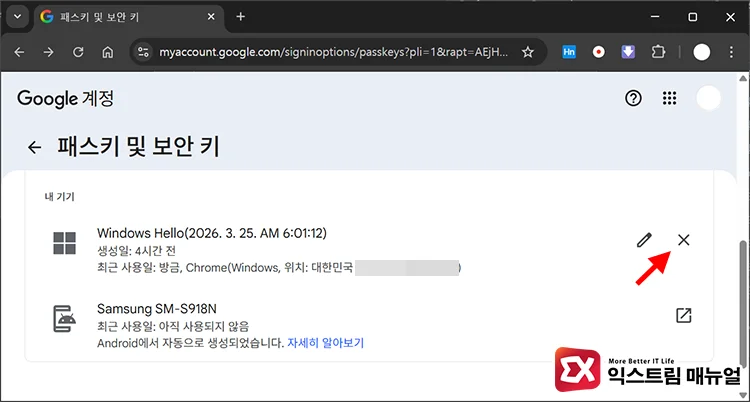Close the 패스키 및 보안 키 tab
This screenshot has height=402, width=750.
[x=211, y=17]
